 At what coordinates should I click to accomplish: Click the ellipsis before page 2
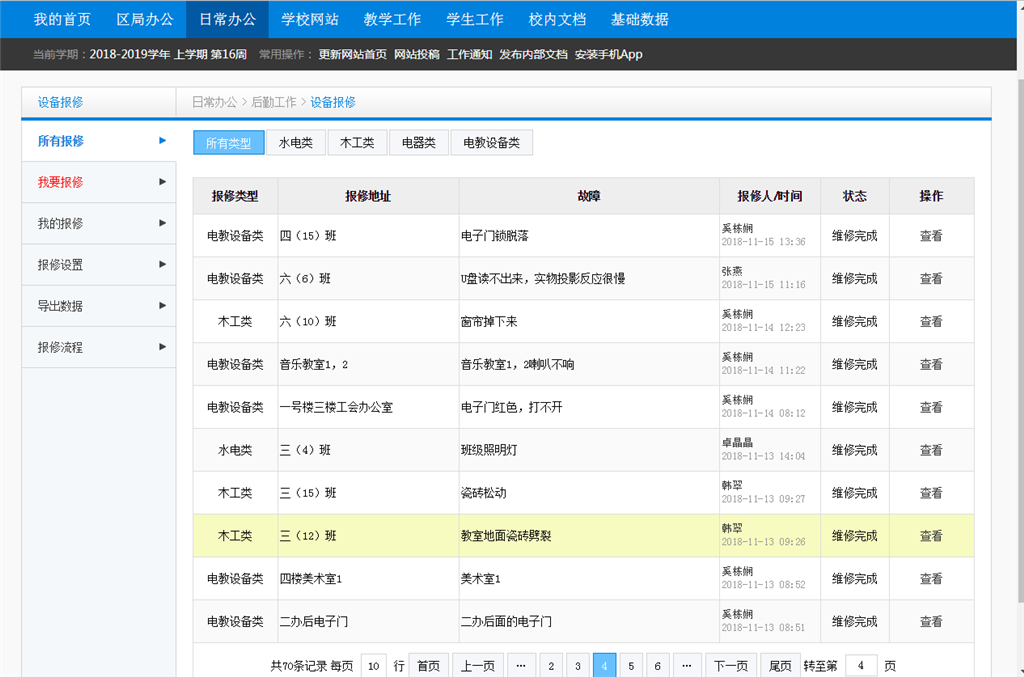[x=521, y=665]
